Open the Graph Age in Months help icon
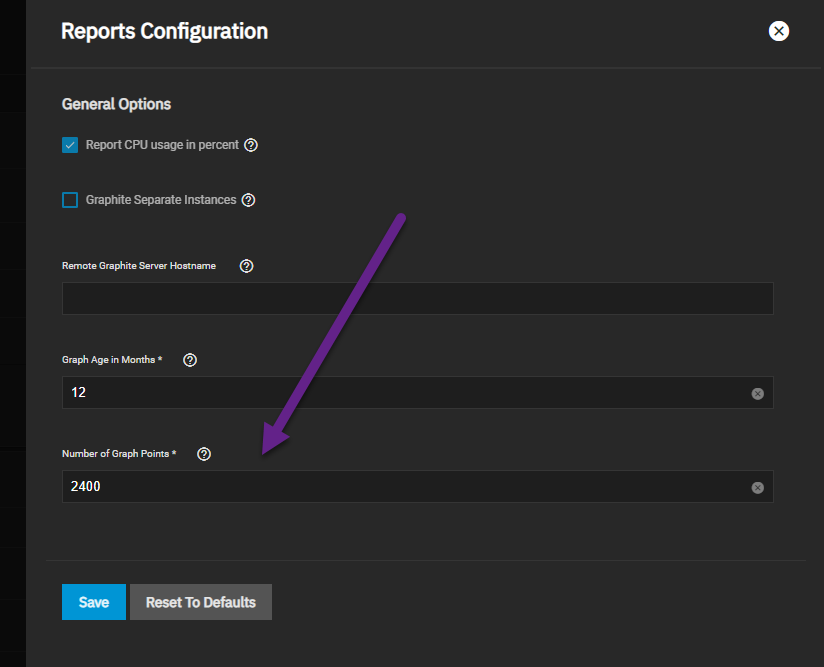Viewport: 824px width, 667px height. pos(190,360)
